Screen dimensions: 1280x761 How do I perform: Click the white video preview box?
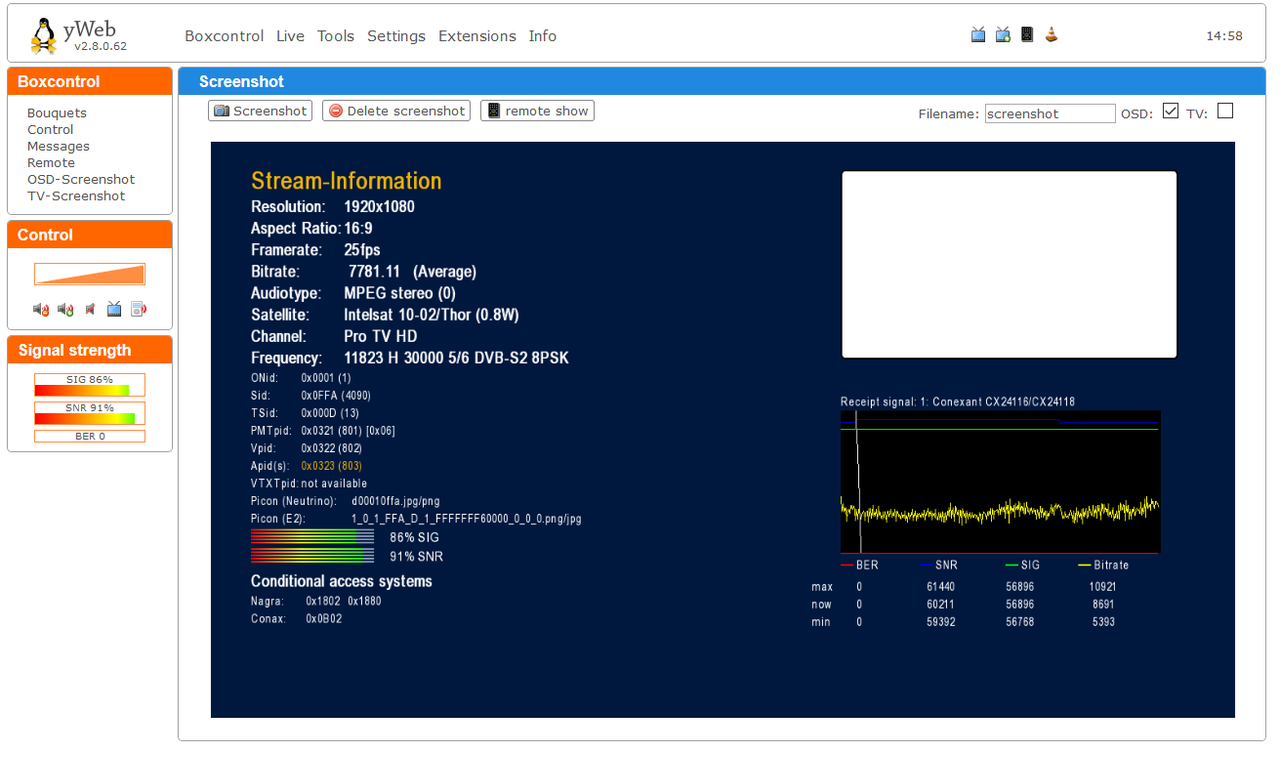tap(1009, 264)
